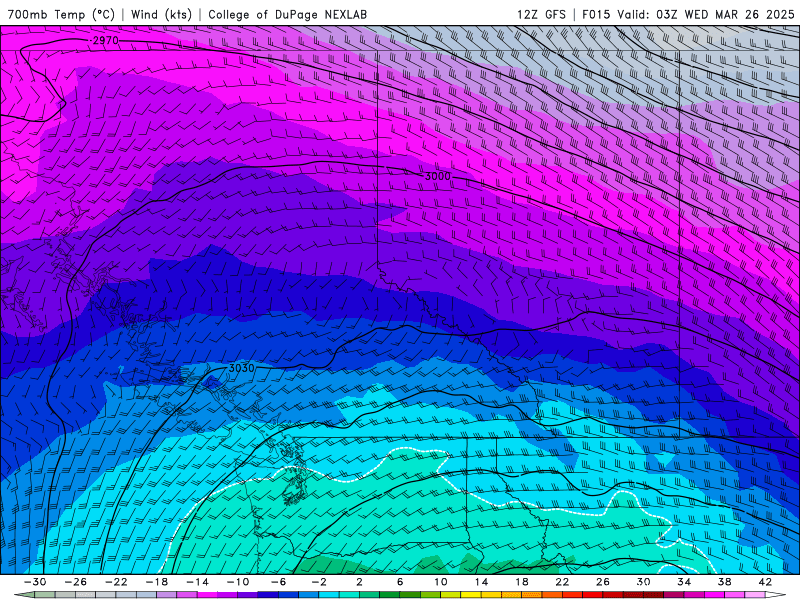The image size is (800, 600).
Task: Click the 3000 height contour label
Action: [438, 176]
